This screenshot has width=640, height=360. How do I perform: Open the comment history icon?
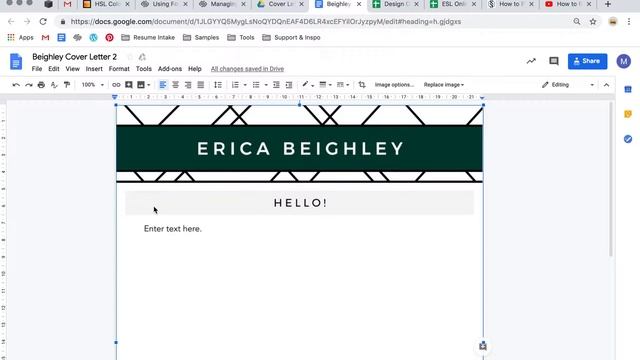[x=554, y=61]
